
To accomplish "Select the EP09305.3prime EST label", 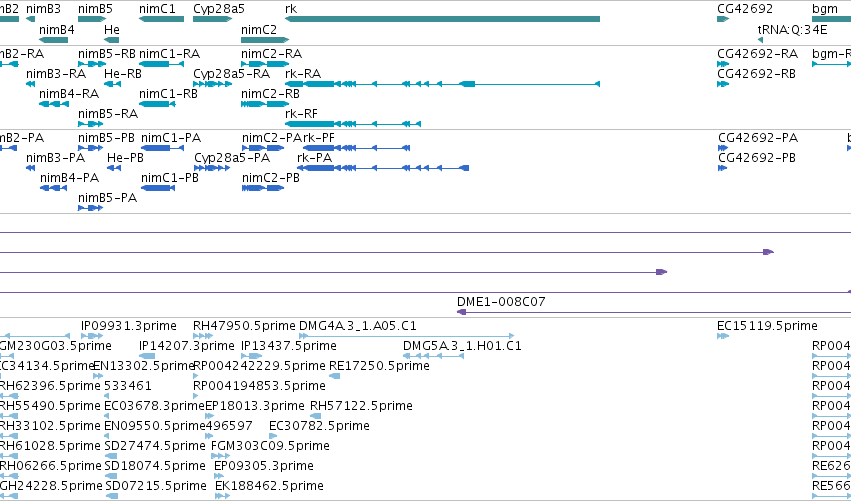I will click(x=264, y=466).
